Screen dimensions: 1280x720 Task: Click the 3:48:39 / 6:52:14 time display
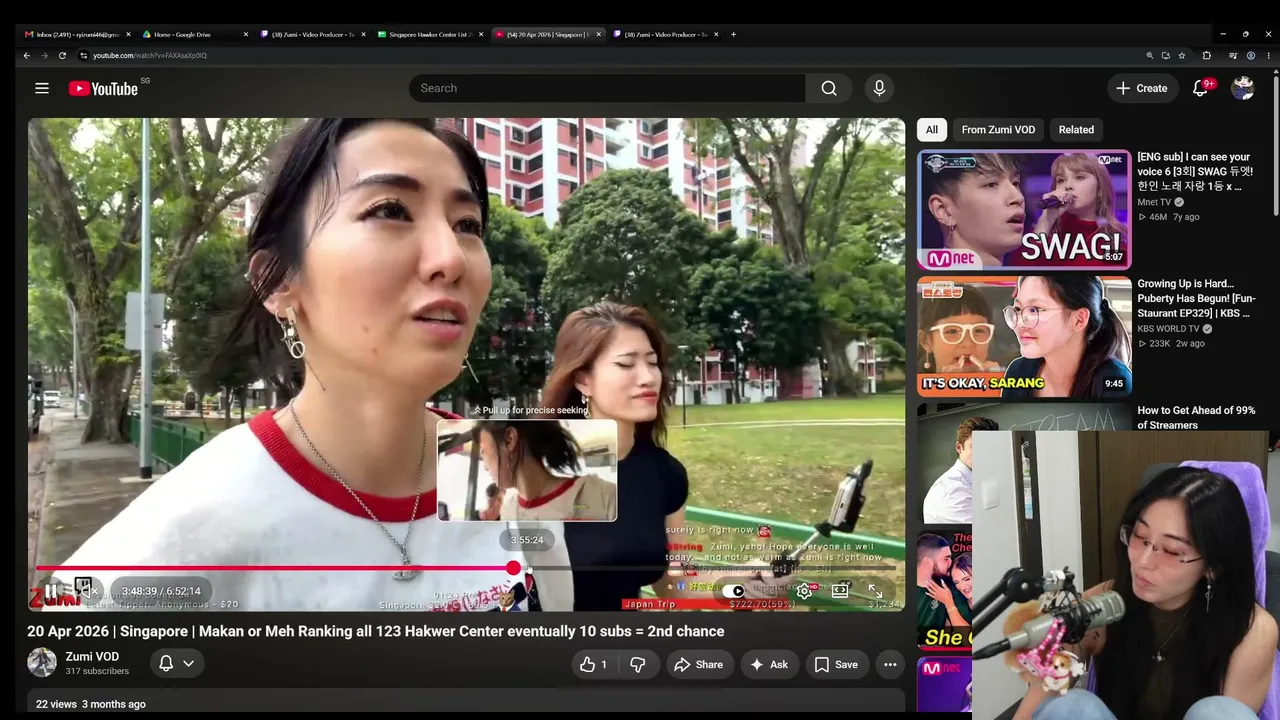pos(161,591)
